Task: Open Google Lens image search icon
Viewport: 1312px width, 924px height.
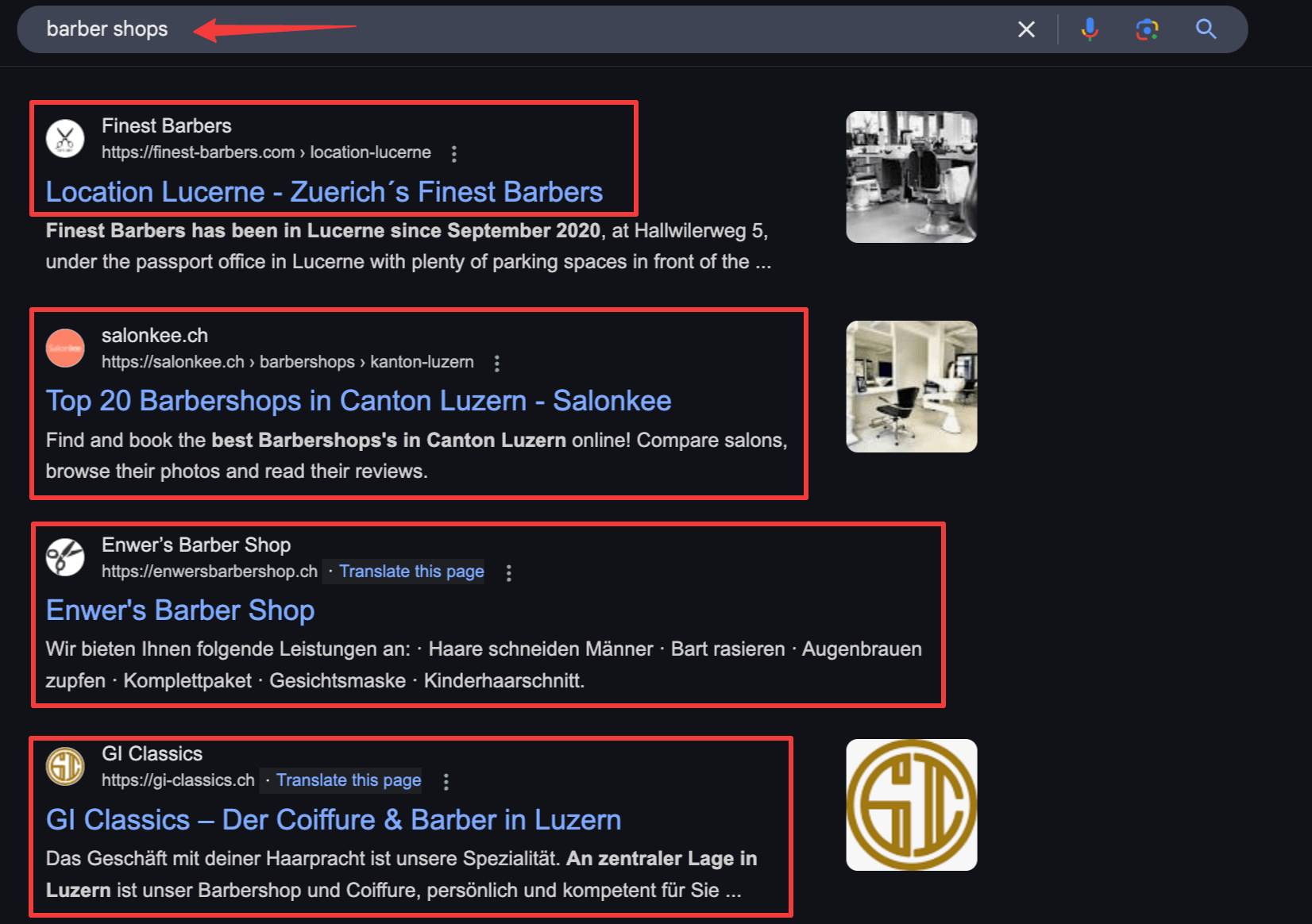Action: pyautogui.click(x=1147, y=29)
